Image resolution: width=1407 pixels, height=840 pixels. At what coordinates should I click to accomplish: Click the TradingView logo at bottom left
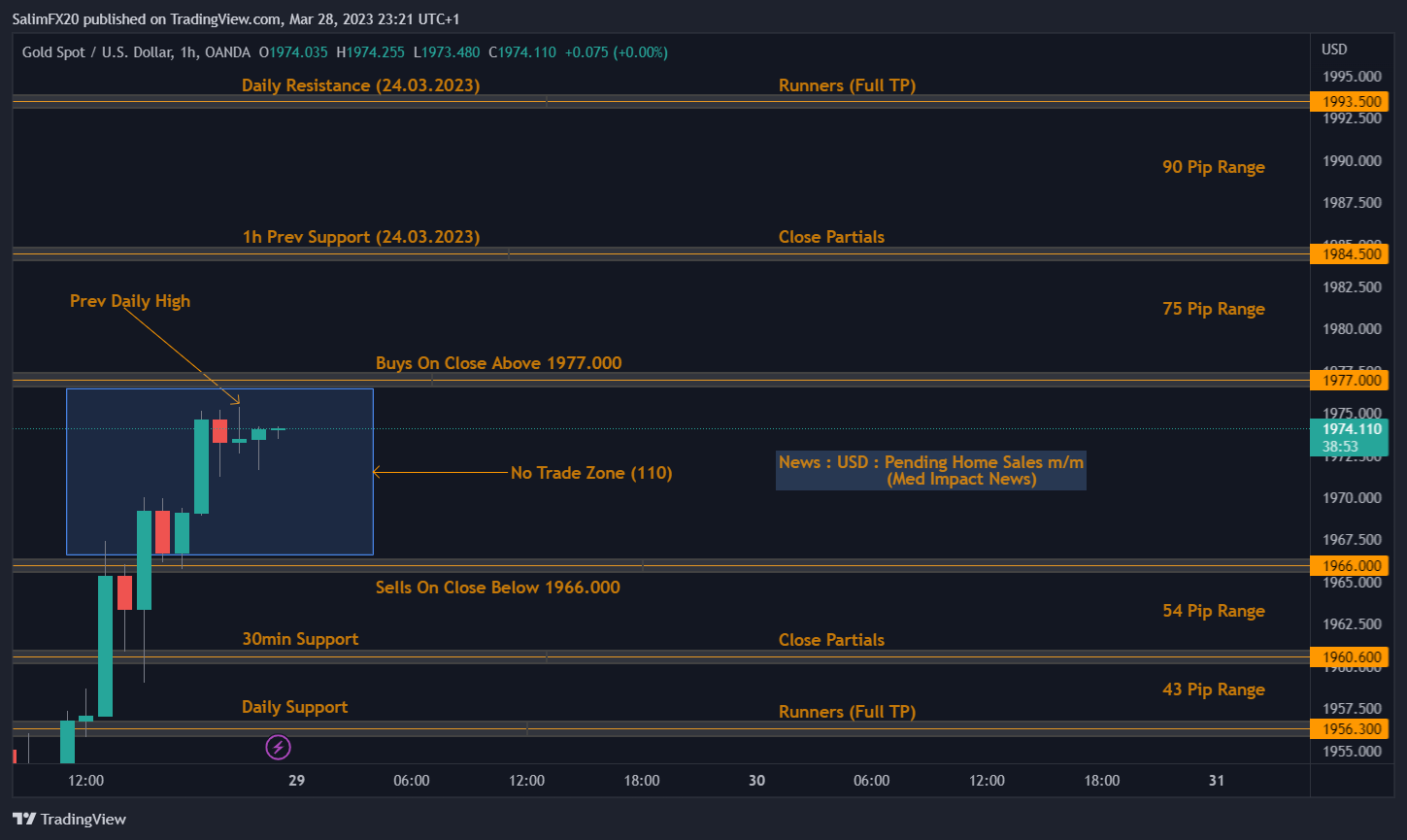click(x=70, y=819)
